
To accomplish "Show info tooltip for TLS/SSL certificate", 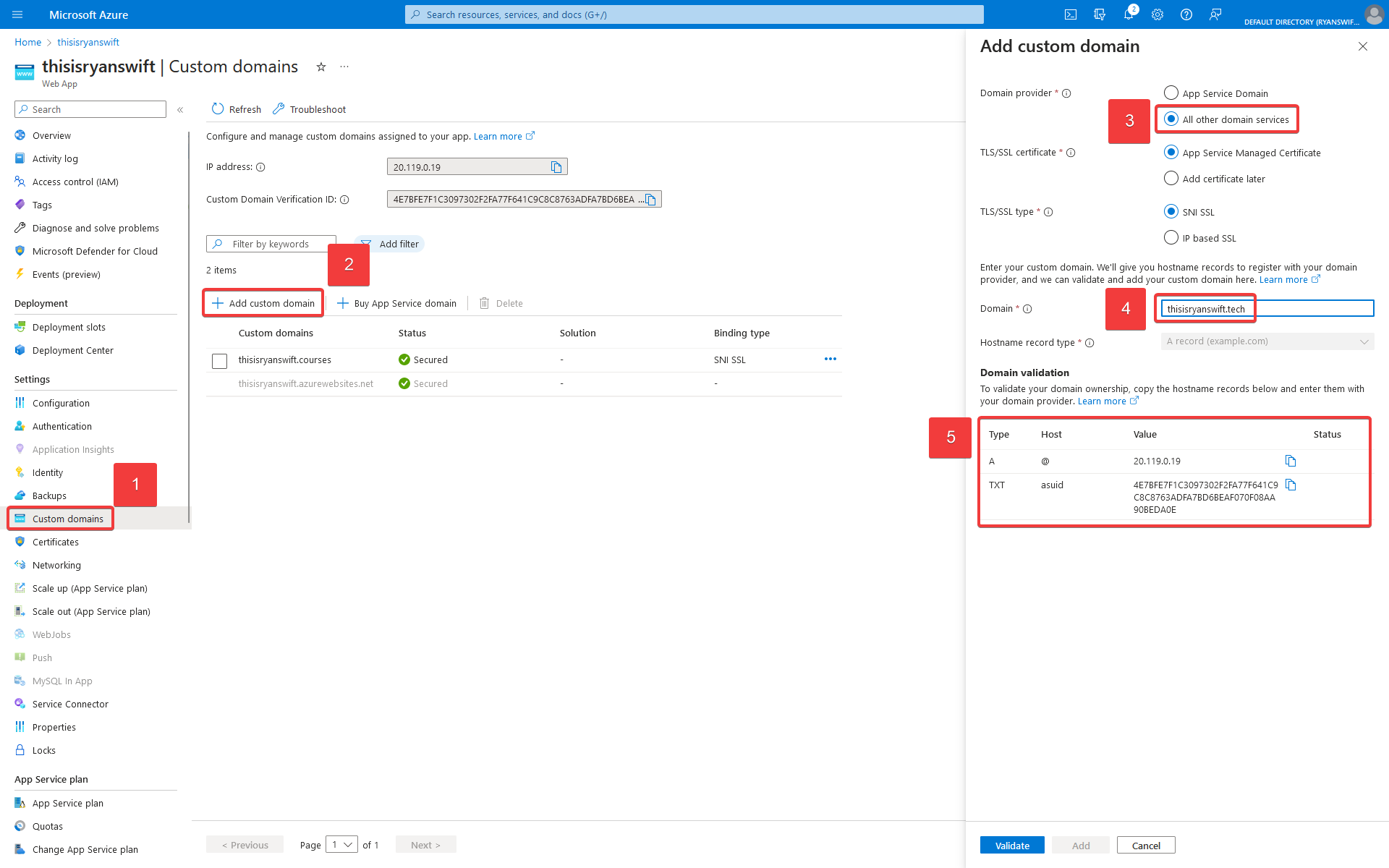I will (x=1071, y=153).
